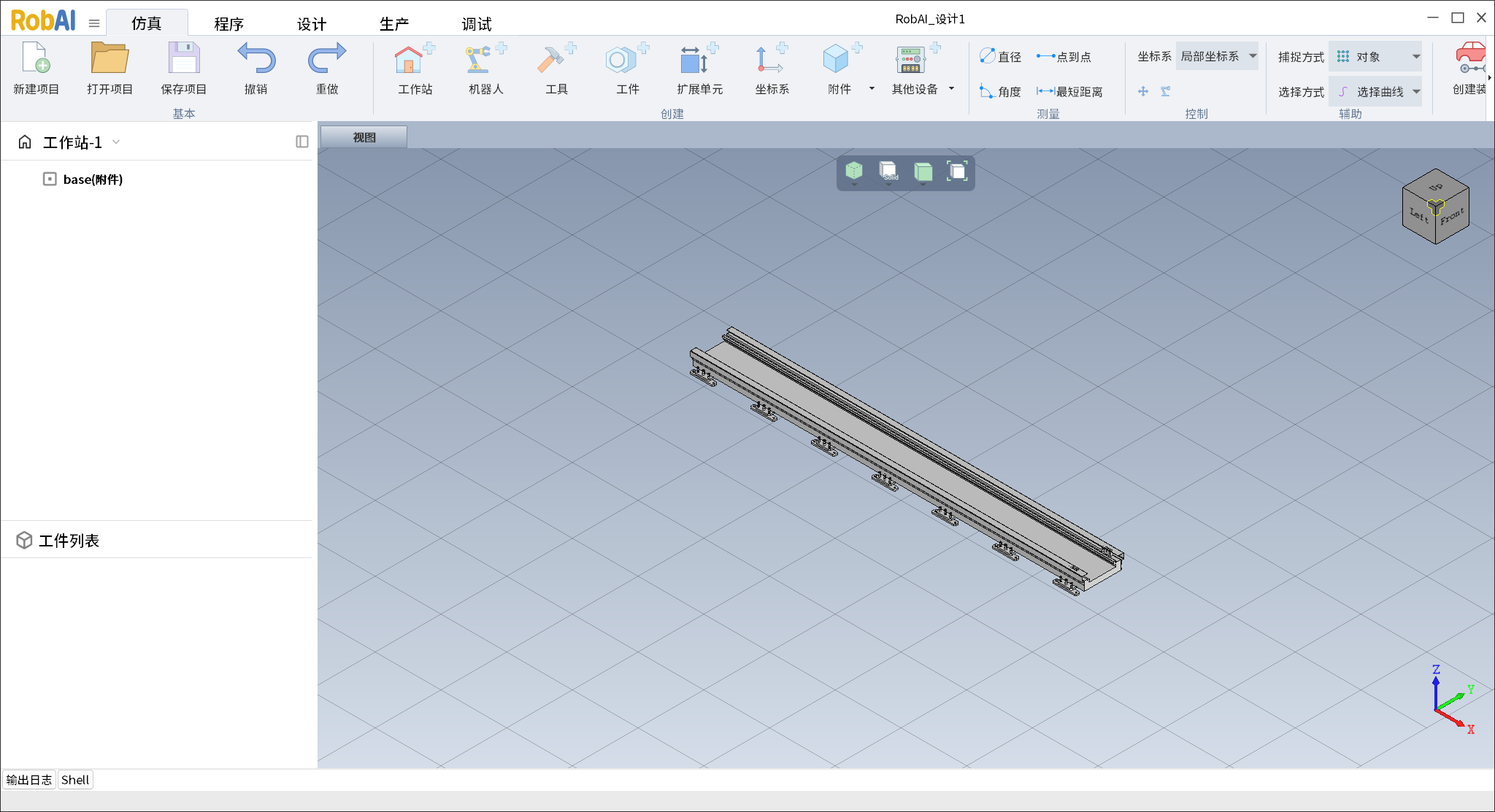Measure 角度 angle
This screenshot has width=1495, height=812.
pos(1000,91)
